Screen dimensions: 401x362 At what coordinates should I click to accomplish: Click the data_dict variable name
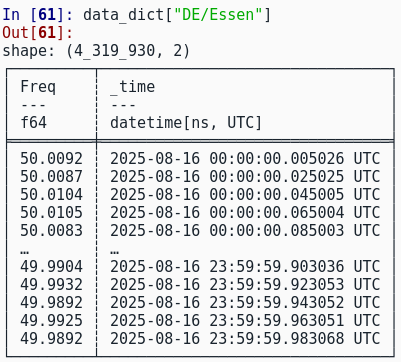(124, 15)
